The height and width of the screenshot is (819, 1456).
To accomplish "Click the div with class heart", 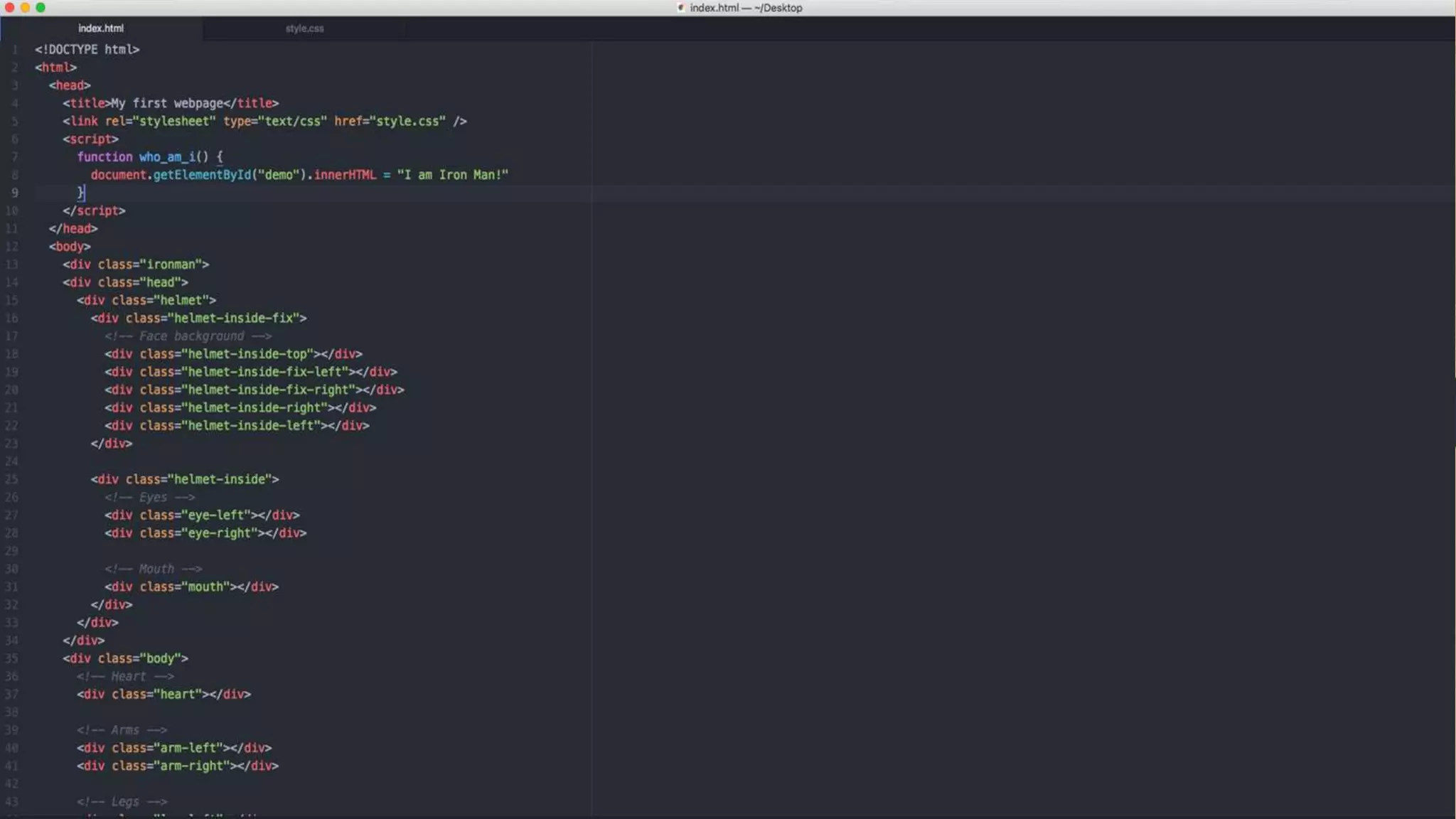I will 164,695.
